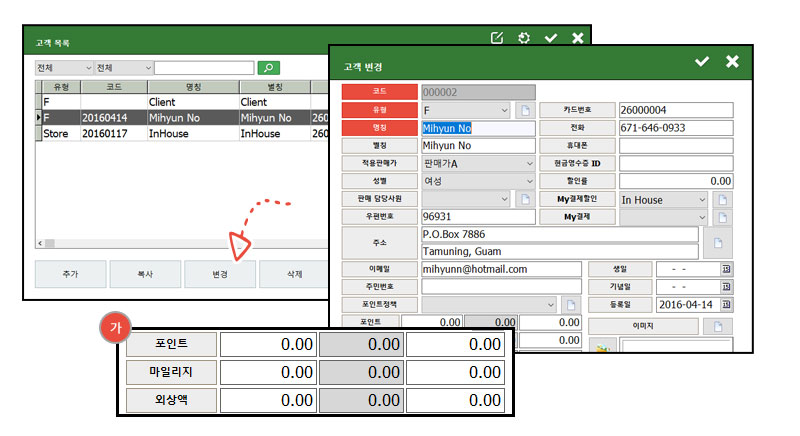Open lookup icon next to 판매 담당사원
The image size is (800, 436).
click(x=525, y=199)
